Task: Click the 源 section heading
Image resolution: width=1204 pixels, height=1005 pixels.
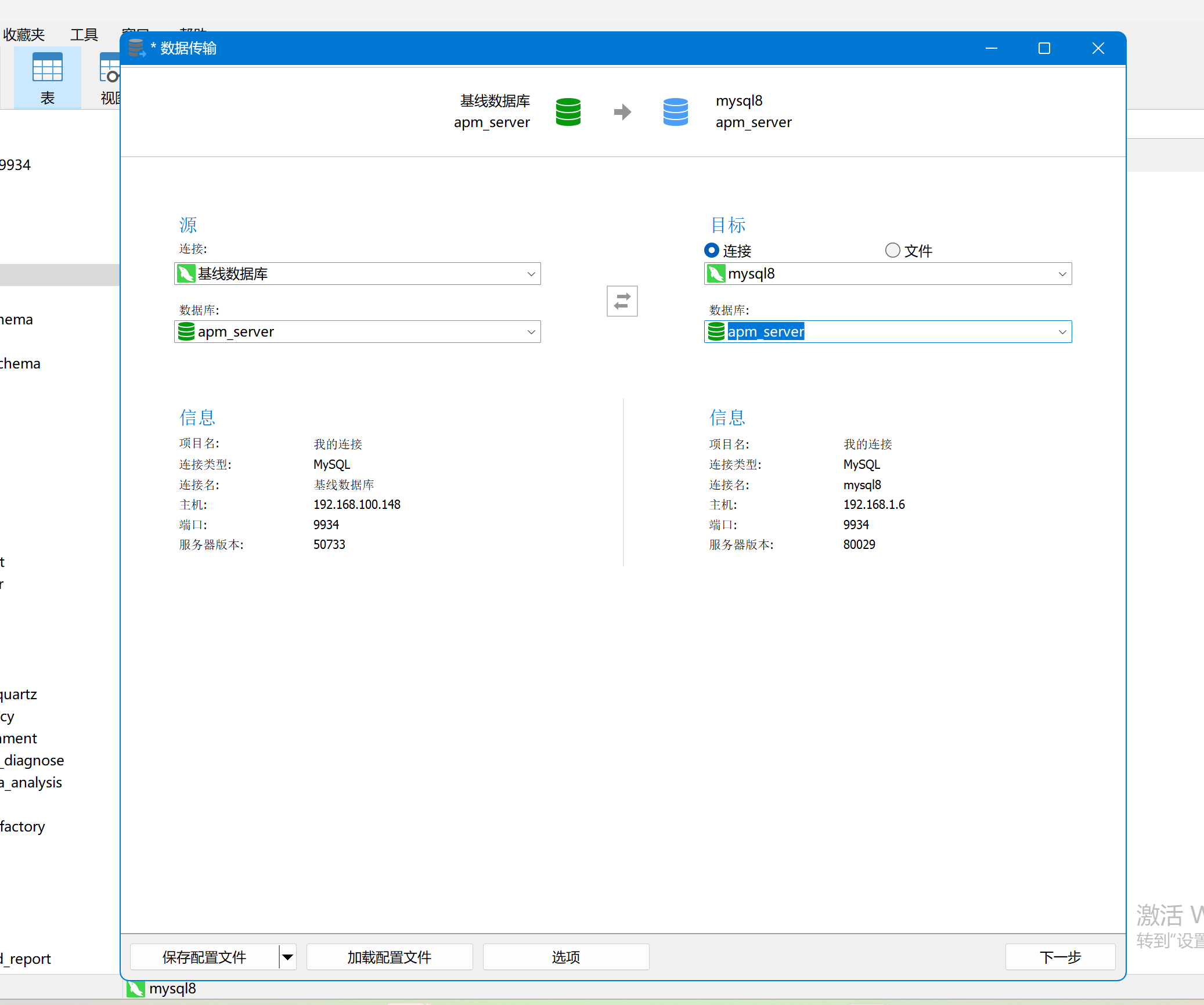Action: [188, 225]
